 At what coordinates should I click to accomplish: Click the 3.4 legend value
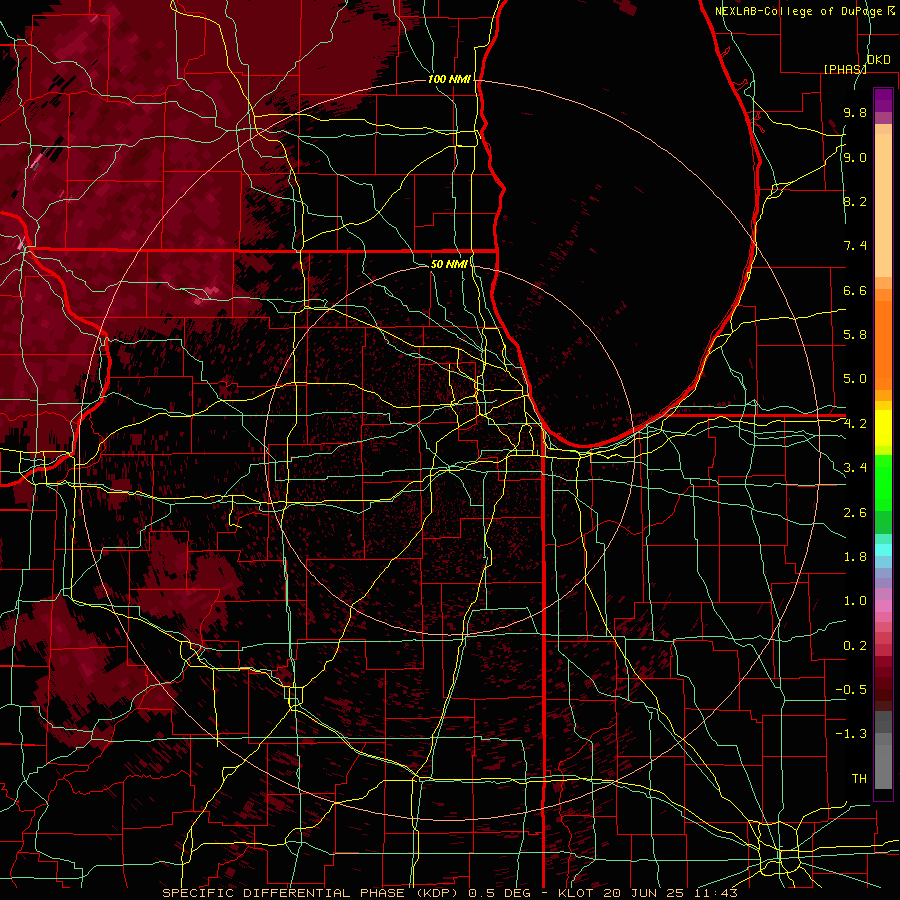[855, 468]
